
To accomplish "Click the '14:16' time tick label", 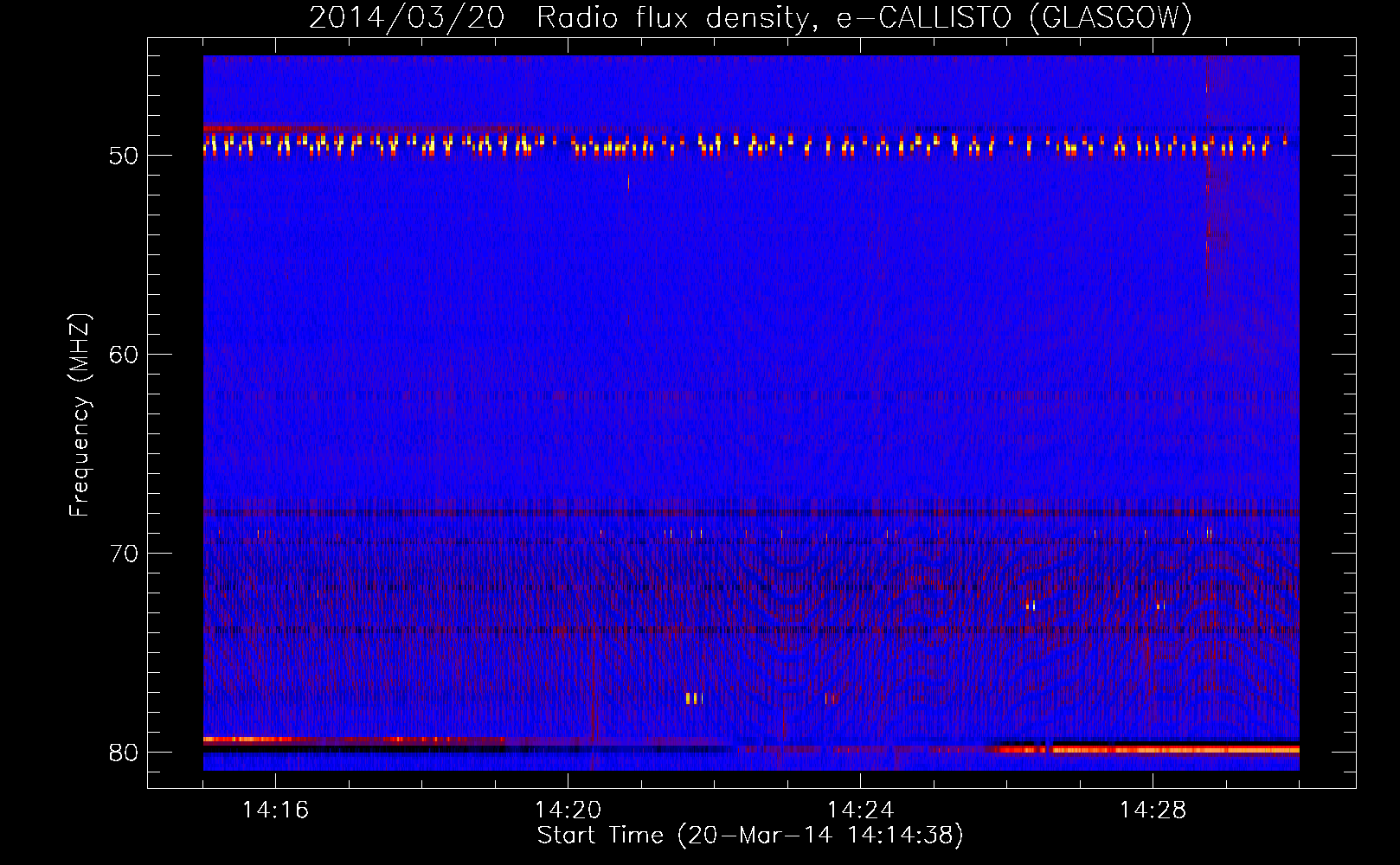I will click(275, 810).
